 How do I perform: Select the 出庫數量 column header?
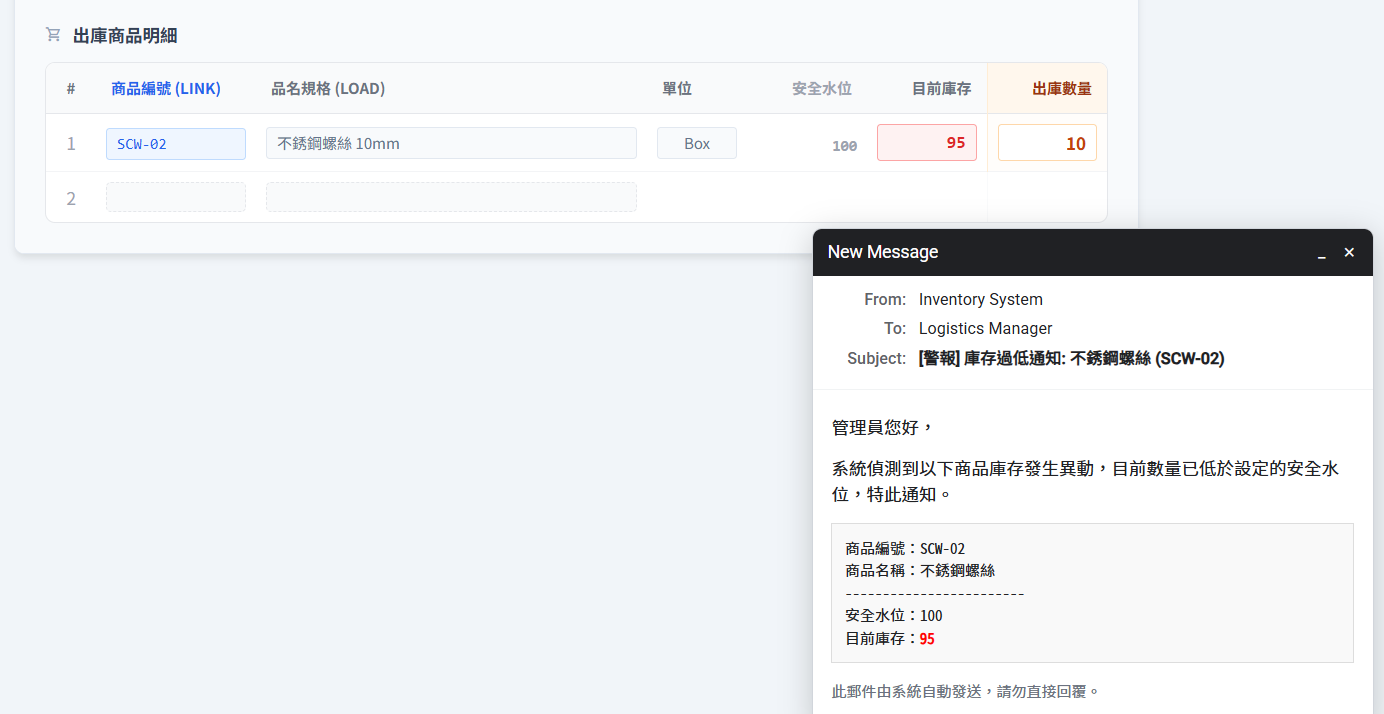click(1061, 89)
